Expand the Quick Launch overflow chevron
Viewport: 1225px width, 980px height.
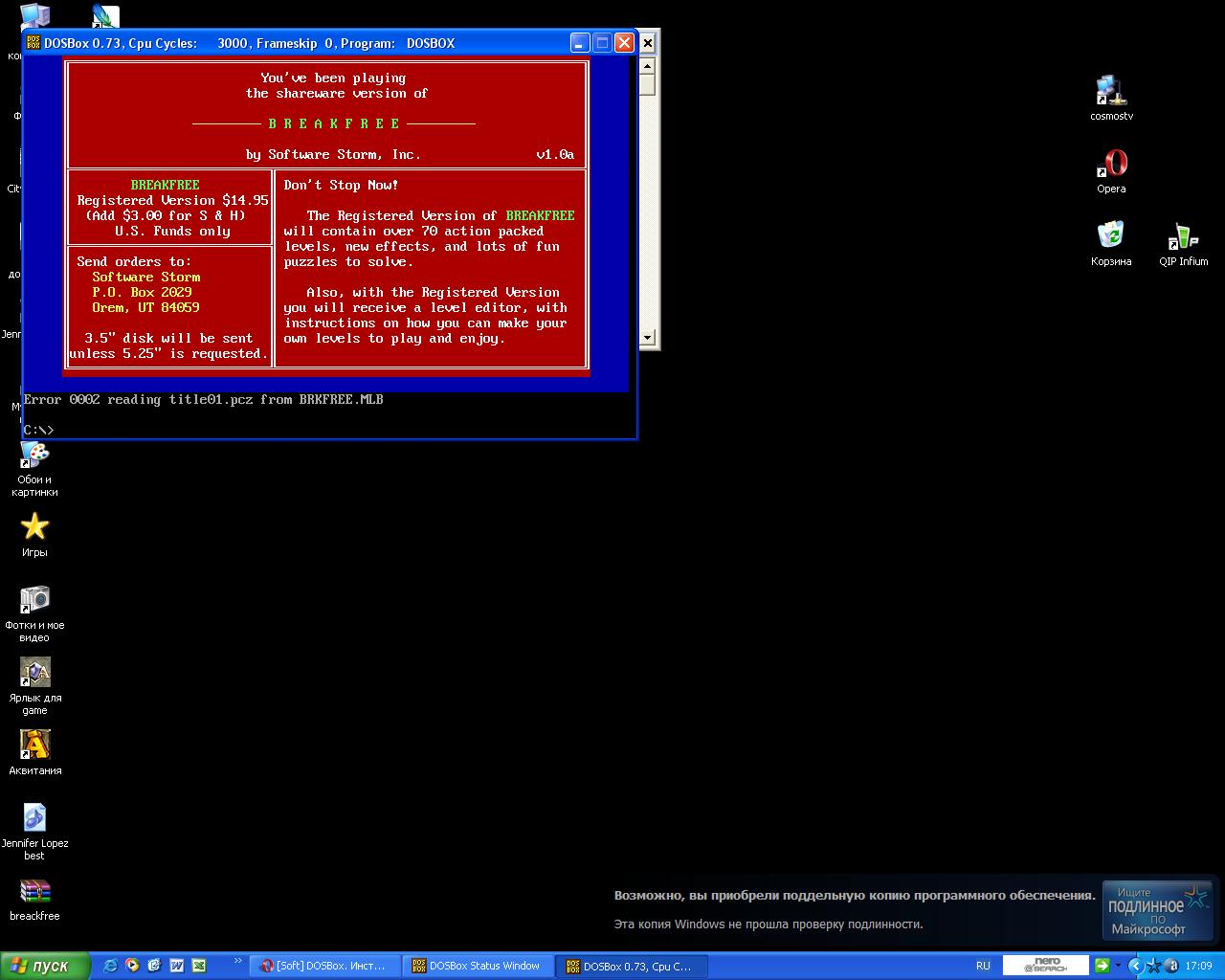(238, 962)
